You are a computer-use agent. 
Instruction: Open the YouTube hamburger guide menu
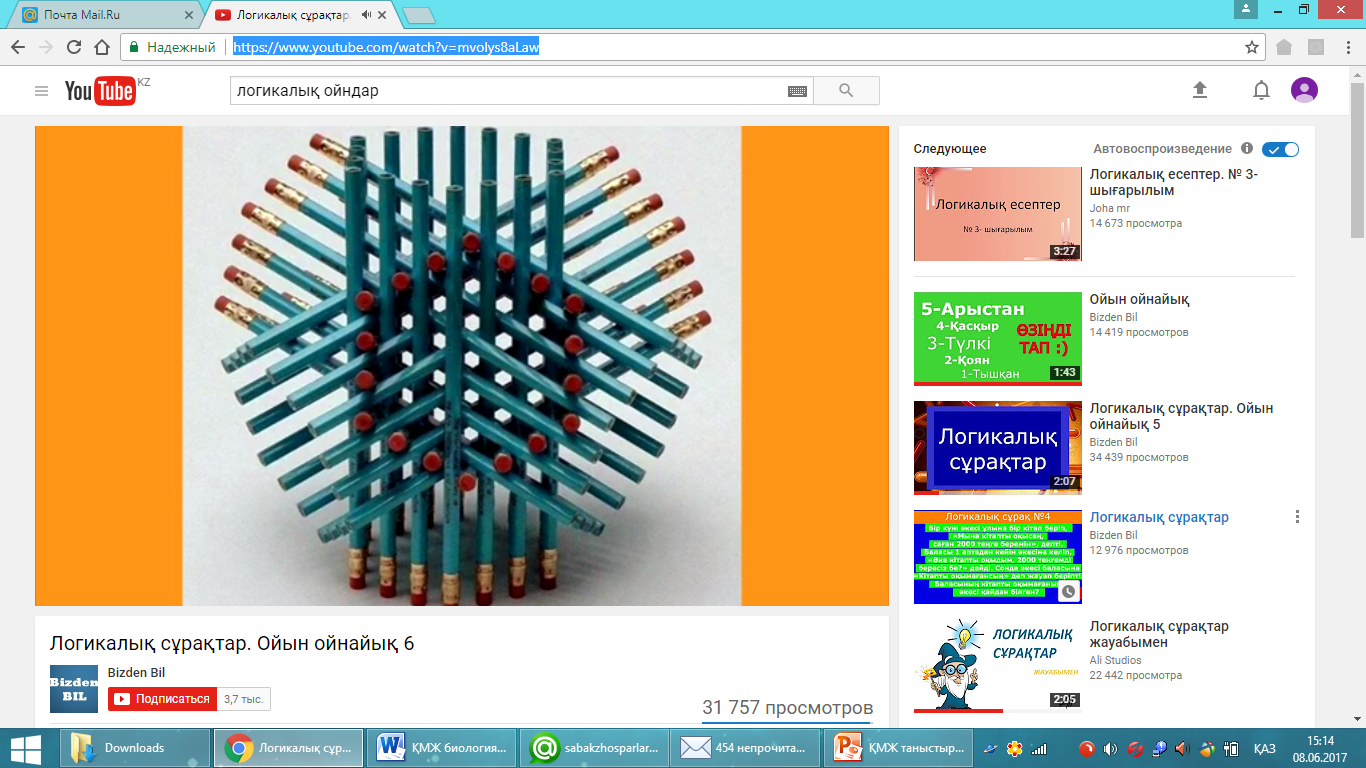[41, 91]
